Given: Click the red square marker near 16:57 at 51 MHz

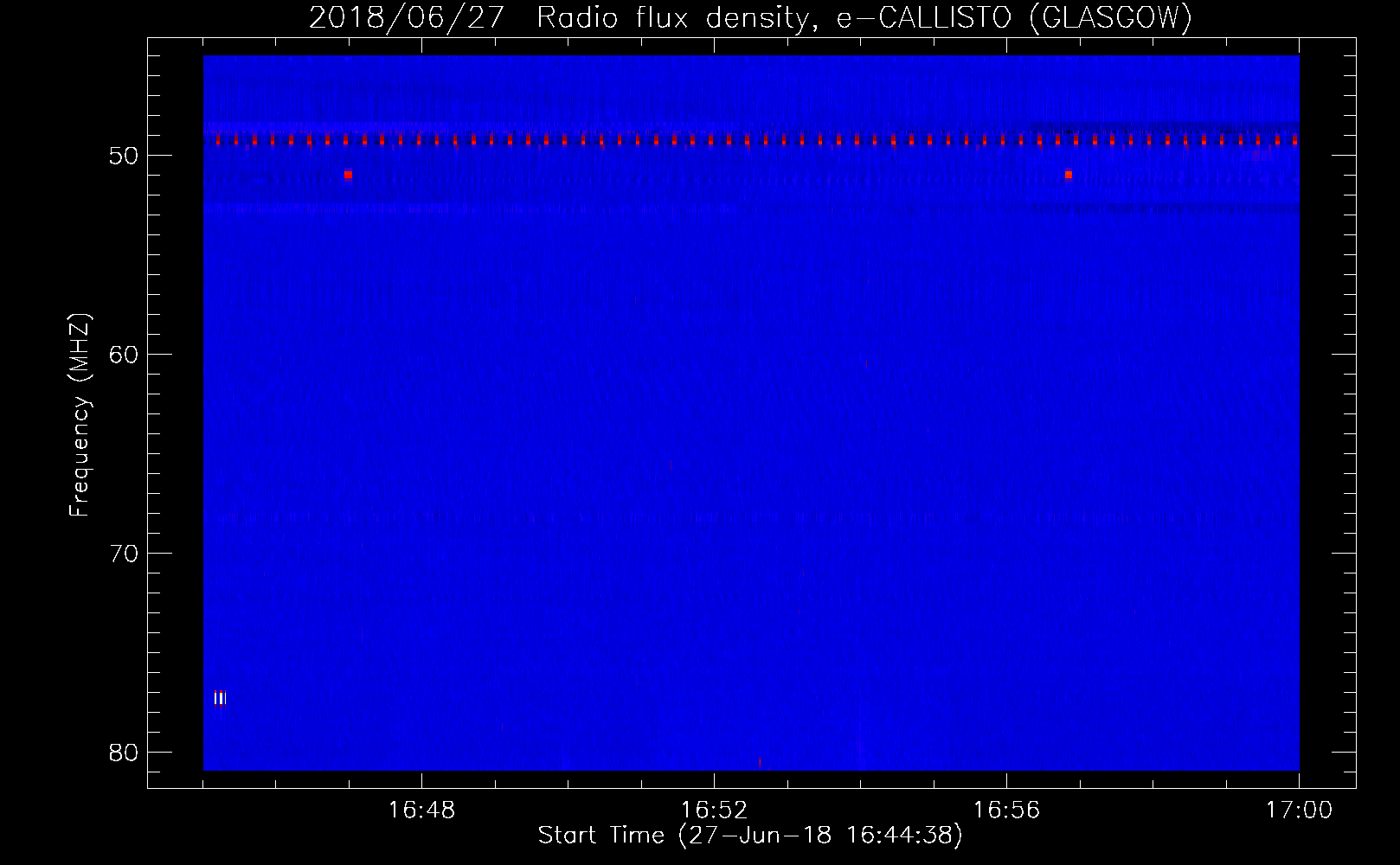Looking at the screenshot, I should click(x=1069, y=175).
